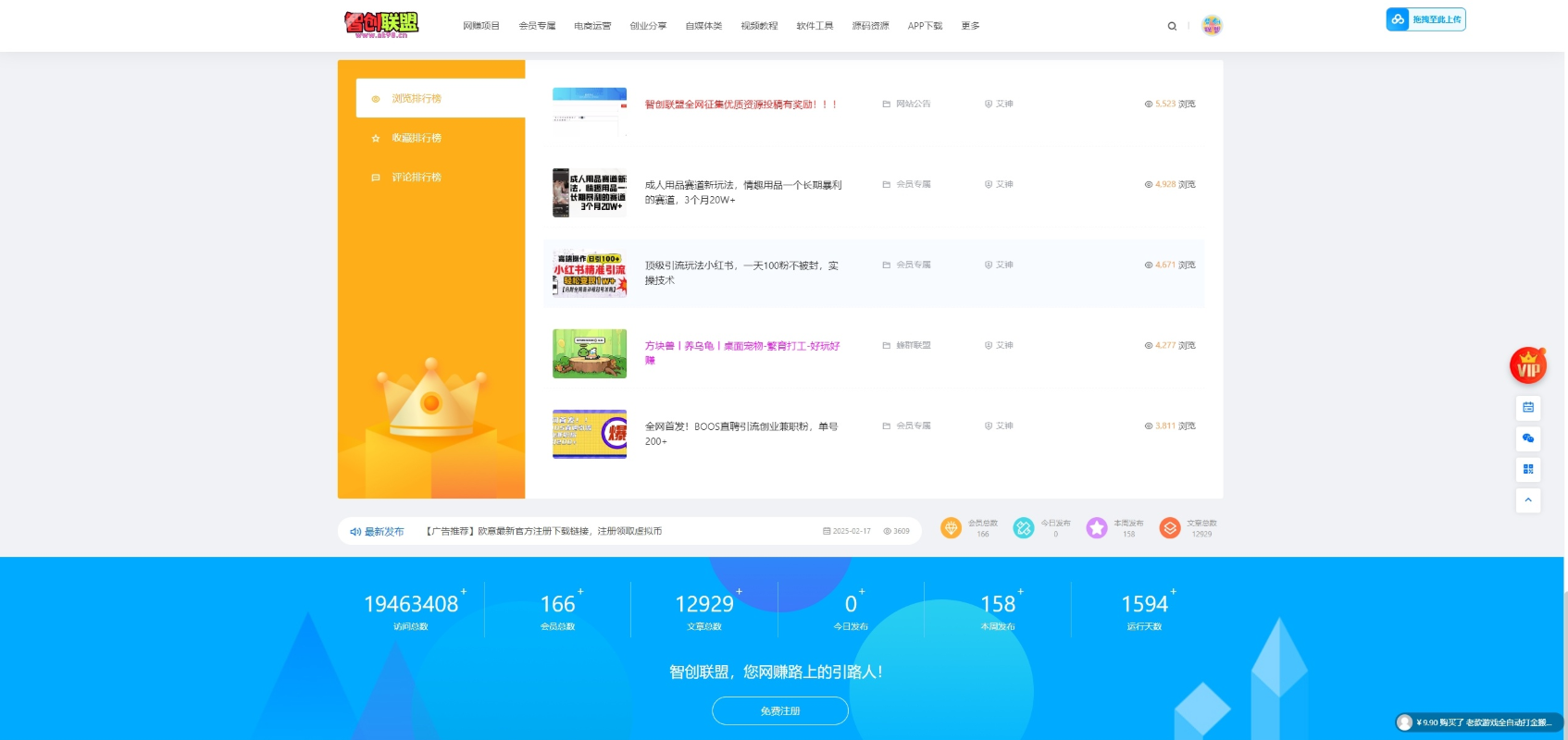The image size is (1568, 740).
Task: Open the 成人用品赛道新玩法 article link
Action: 743,192
